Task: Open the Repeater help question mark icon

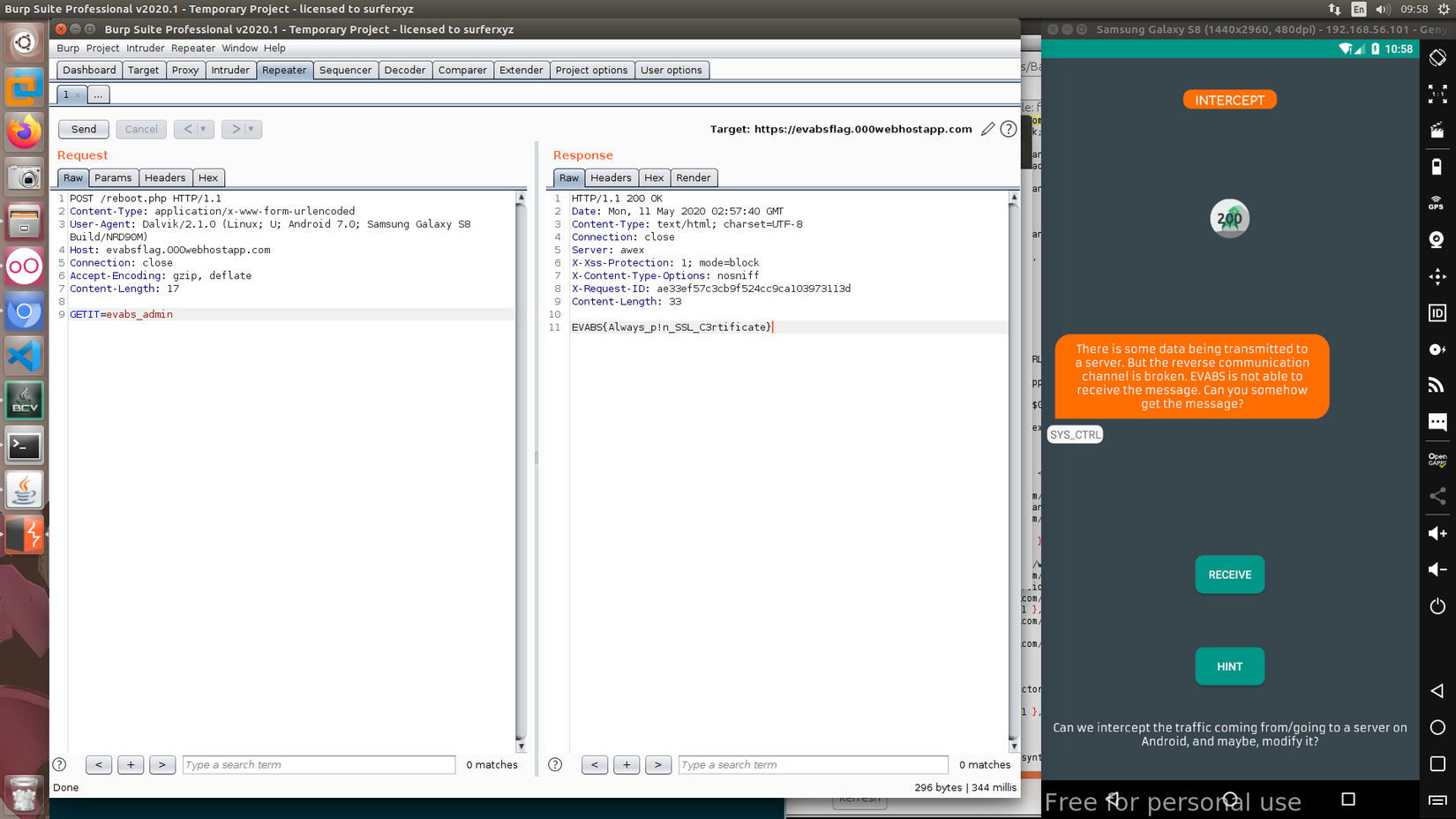Action: click(x=1008, y=129)
